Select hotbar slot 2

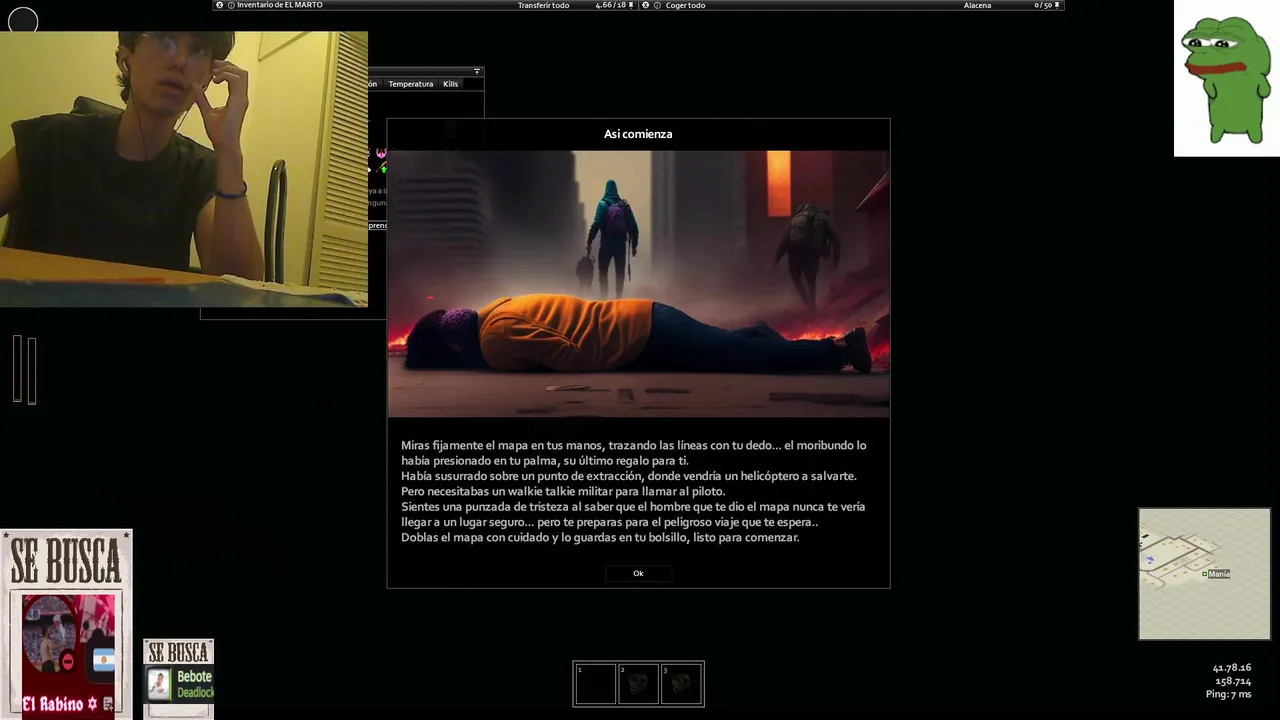click(638, 684)
